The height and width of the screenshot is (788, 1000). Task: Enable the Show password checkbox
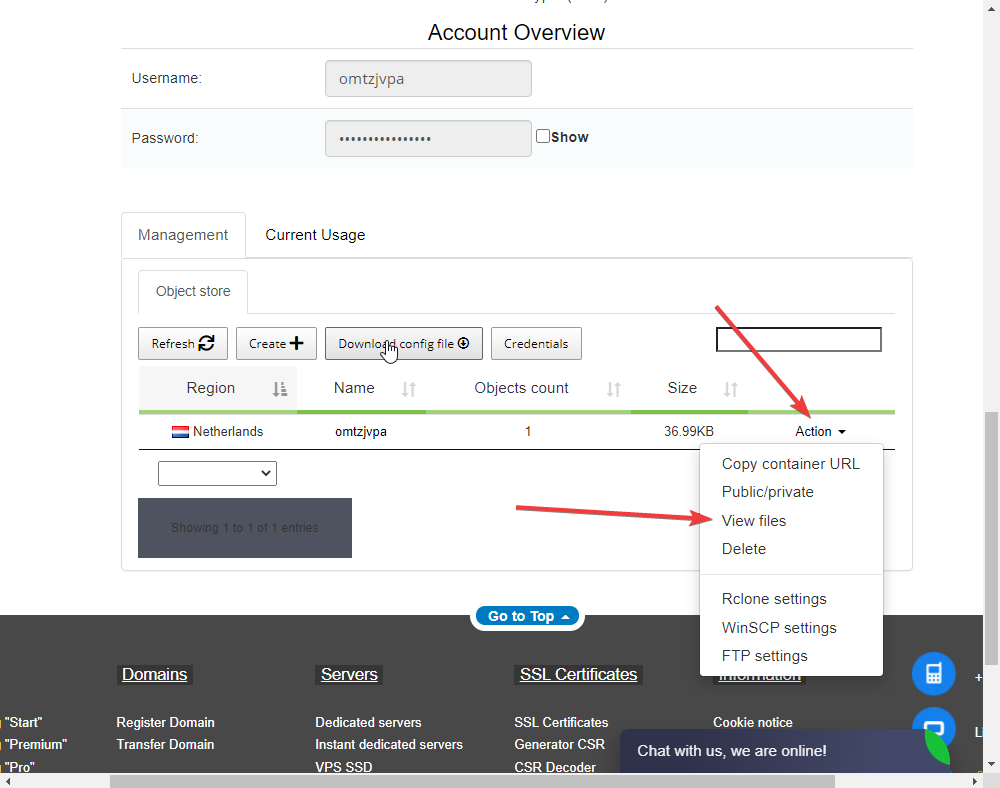click(x=543, y=136)
